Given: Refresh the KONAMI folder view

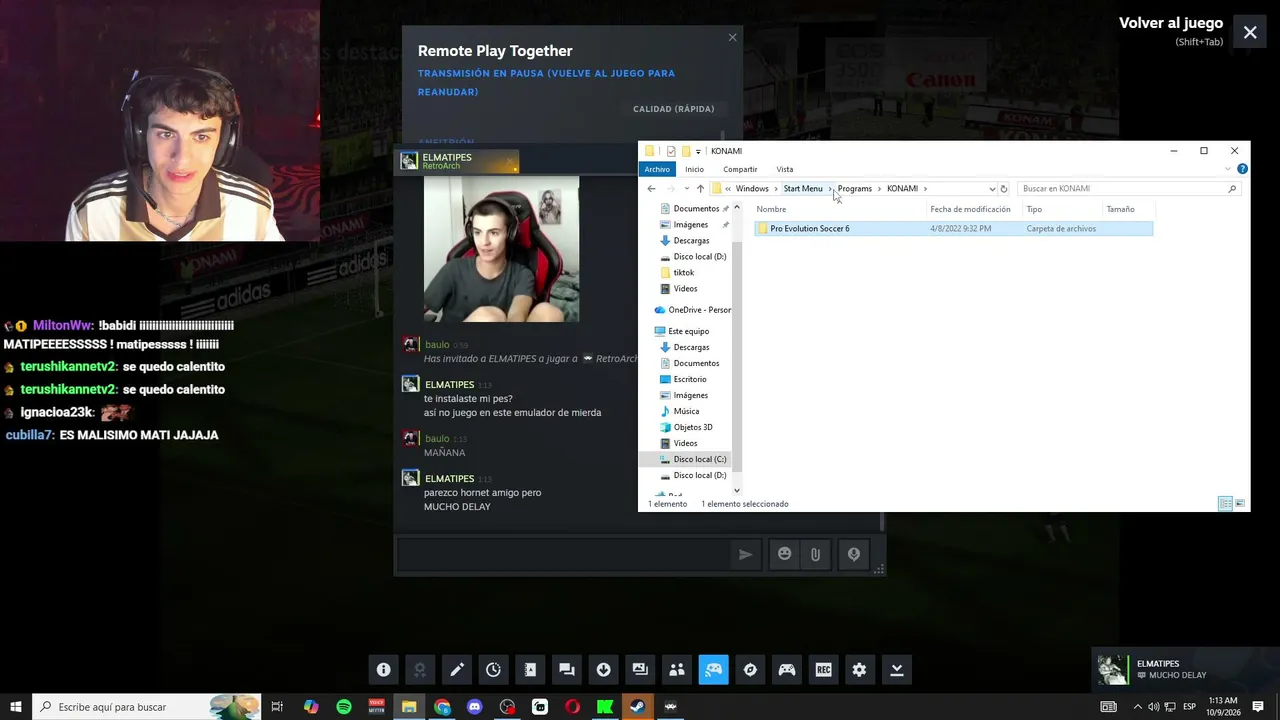Looking at the screenshot, I should (x=1004, y=189).
